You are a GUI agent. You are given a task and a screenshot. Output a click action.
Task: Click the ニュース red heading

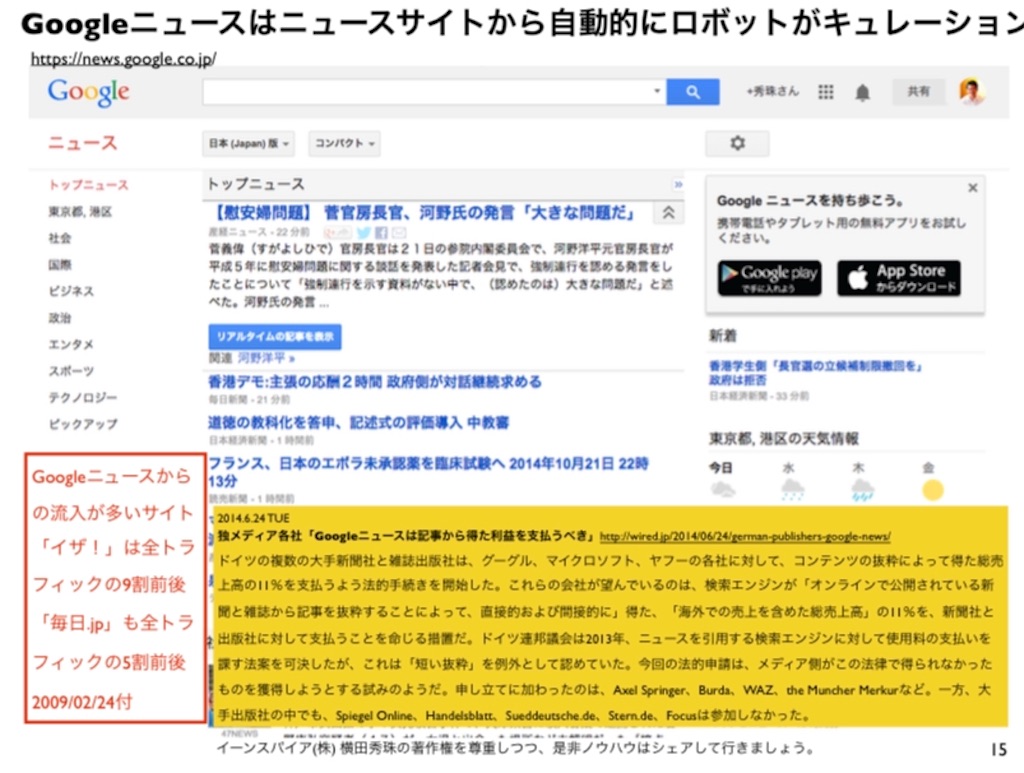pyautogui.click(x=82, y=143)
